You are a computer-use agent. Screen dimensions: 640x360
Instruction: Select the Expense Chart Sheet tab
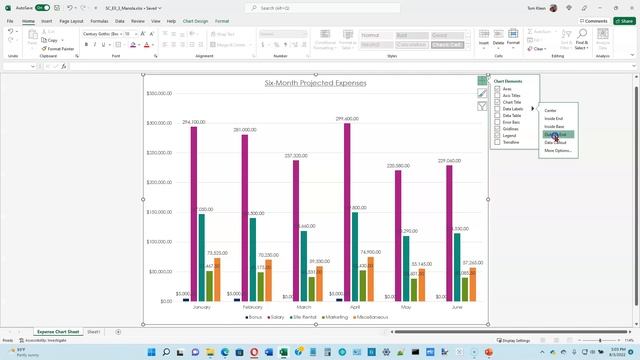click(58, 332)
